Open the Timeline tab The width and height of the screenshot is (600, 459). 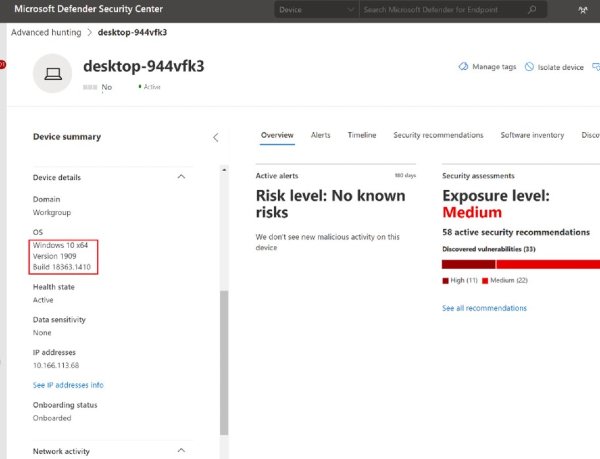(362, 135)
